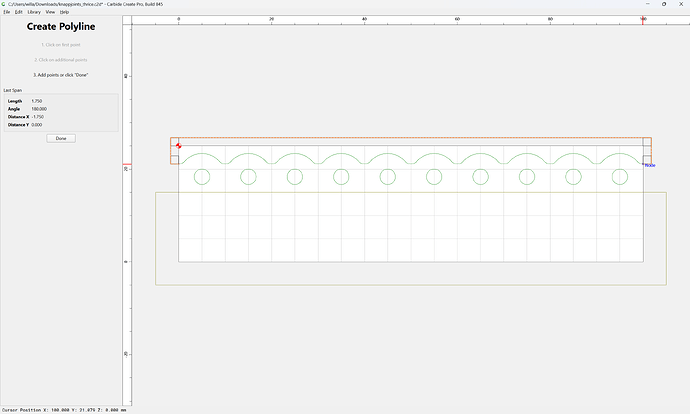The height and width of the screenshot is (414, 690).
Task: Open the File menu
Action: [x=7, y=12]
